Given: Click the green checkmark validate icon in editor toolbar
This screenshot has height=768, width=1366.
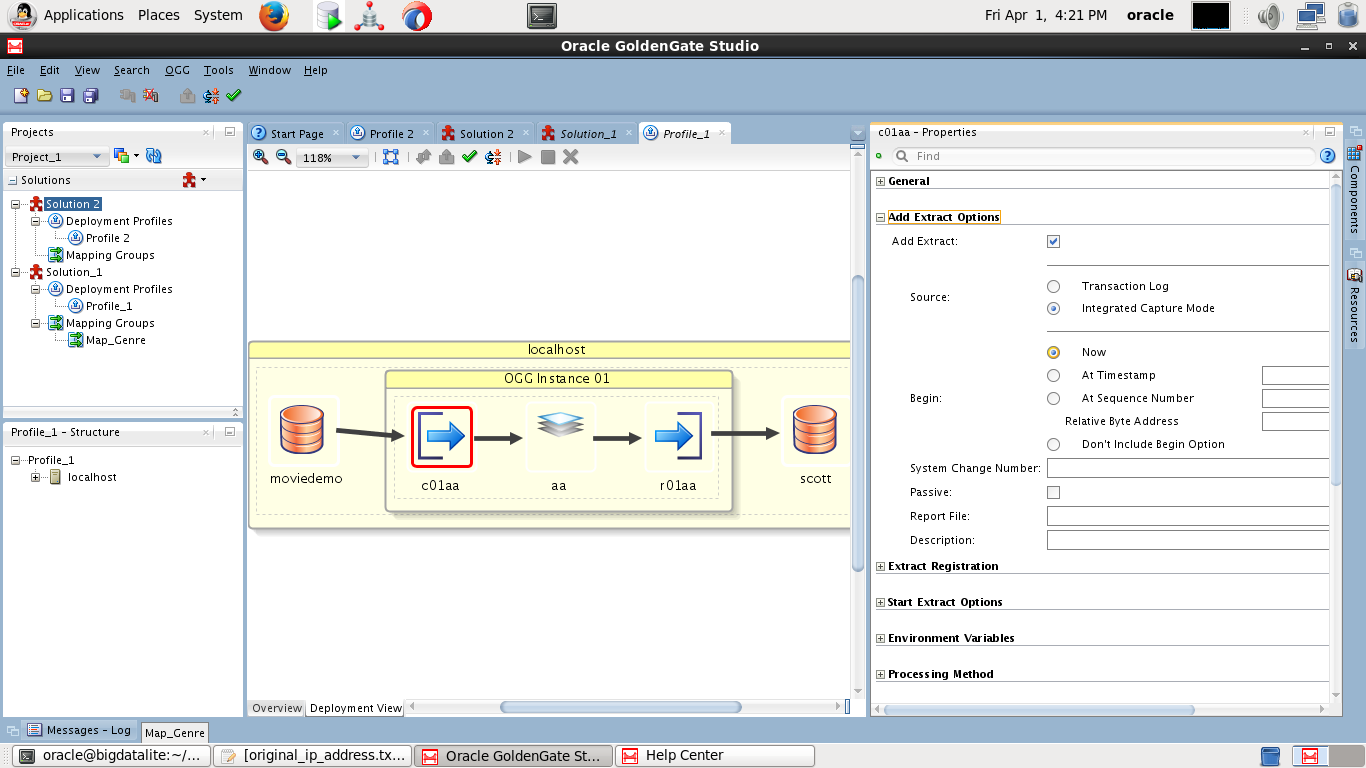Looking at the screenshot, I should point(469,157).
